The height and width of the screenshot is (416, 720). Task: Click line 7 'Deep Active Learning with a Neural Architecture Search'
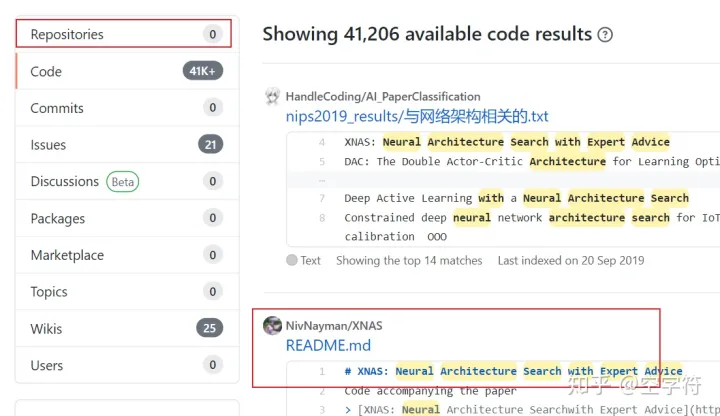click(517, 198)
